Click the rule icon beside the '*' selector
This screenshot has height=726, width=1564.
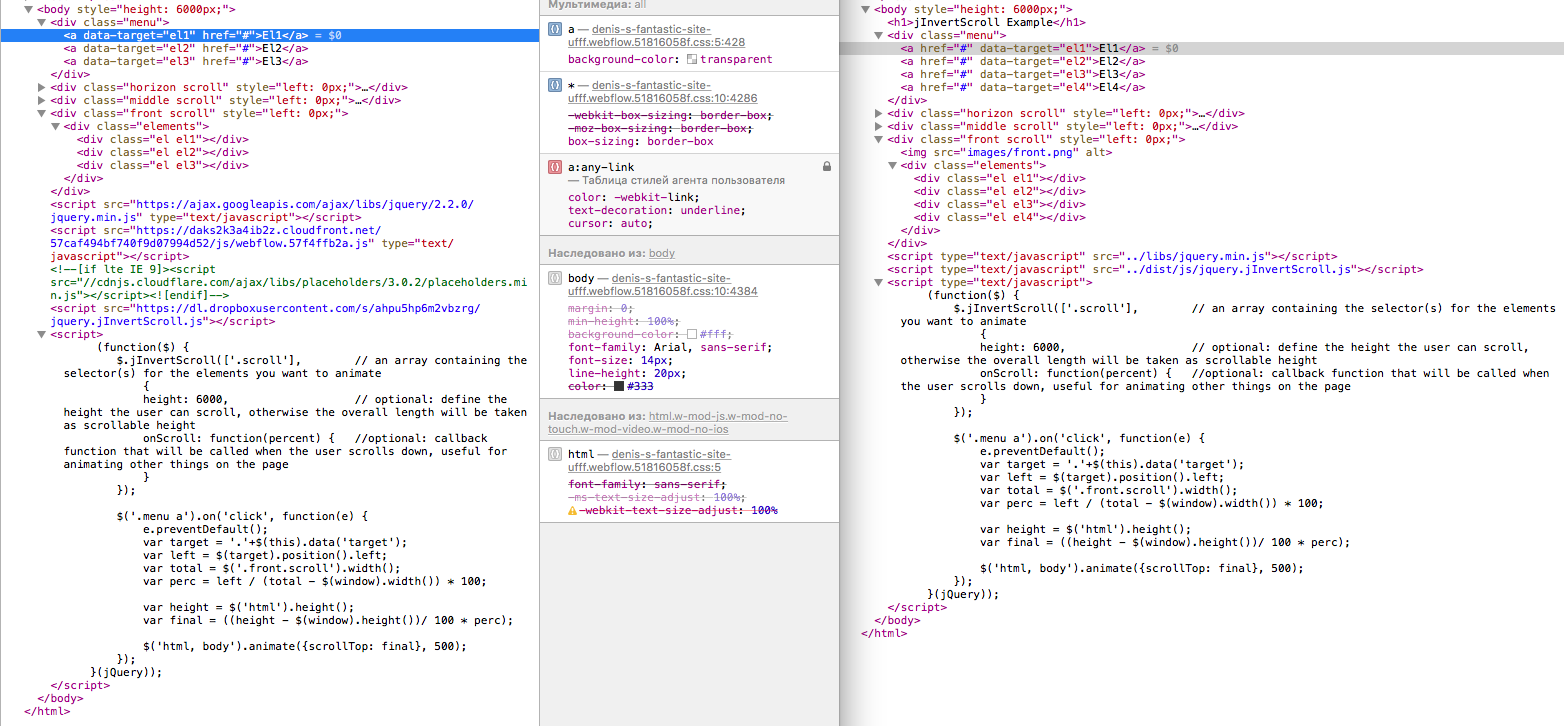(x=555, y=86)
